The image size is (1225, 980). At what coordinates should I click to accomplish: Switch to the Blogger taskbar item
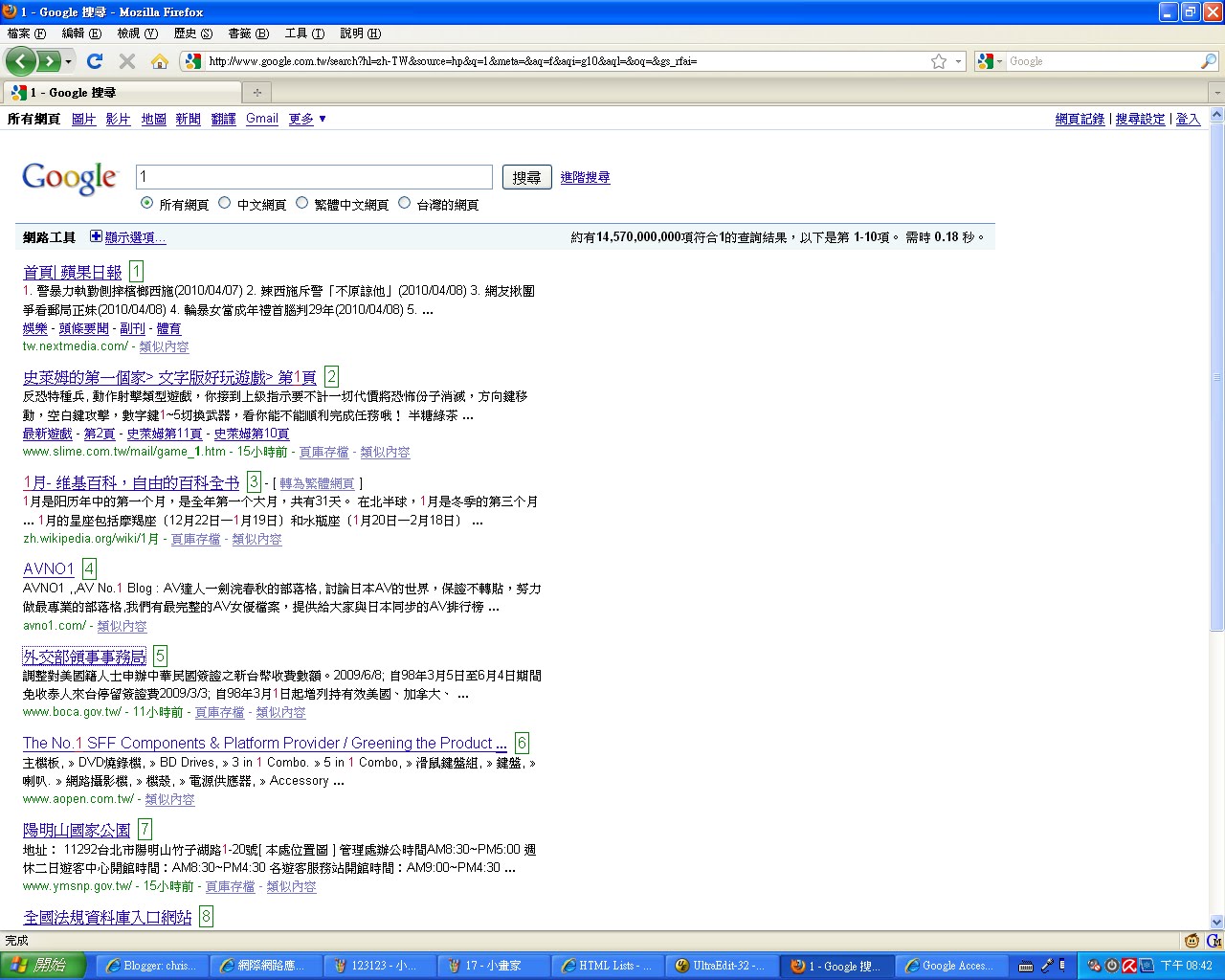(150, 966)
